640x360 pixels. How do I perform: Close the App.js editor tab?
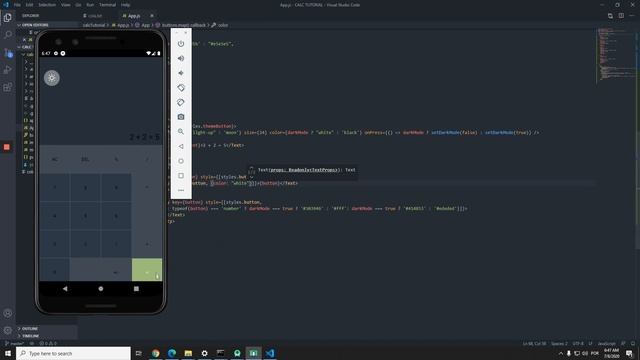[x=152, y=16]
